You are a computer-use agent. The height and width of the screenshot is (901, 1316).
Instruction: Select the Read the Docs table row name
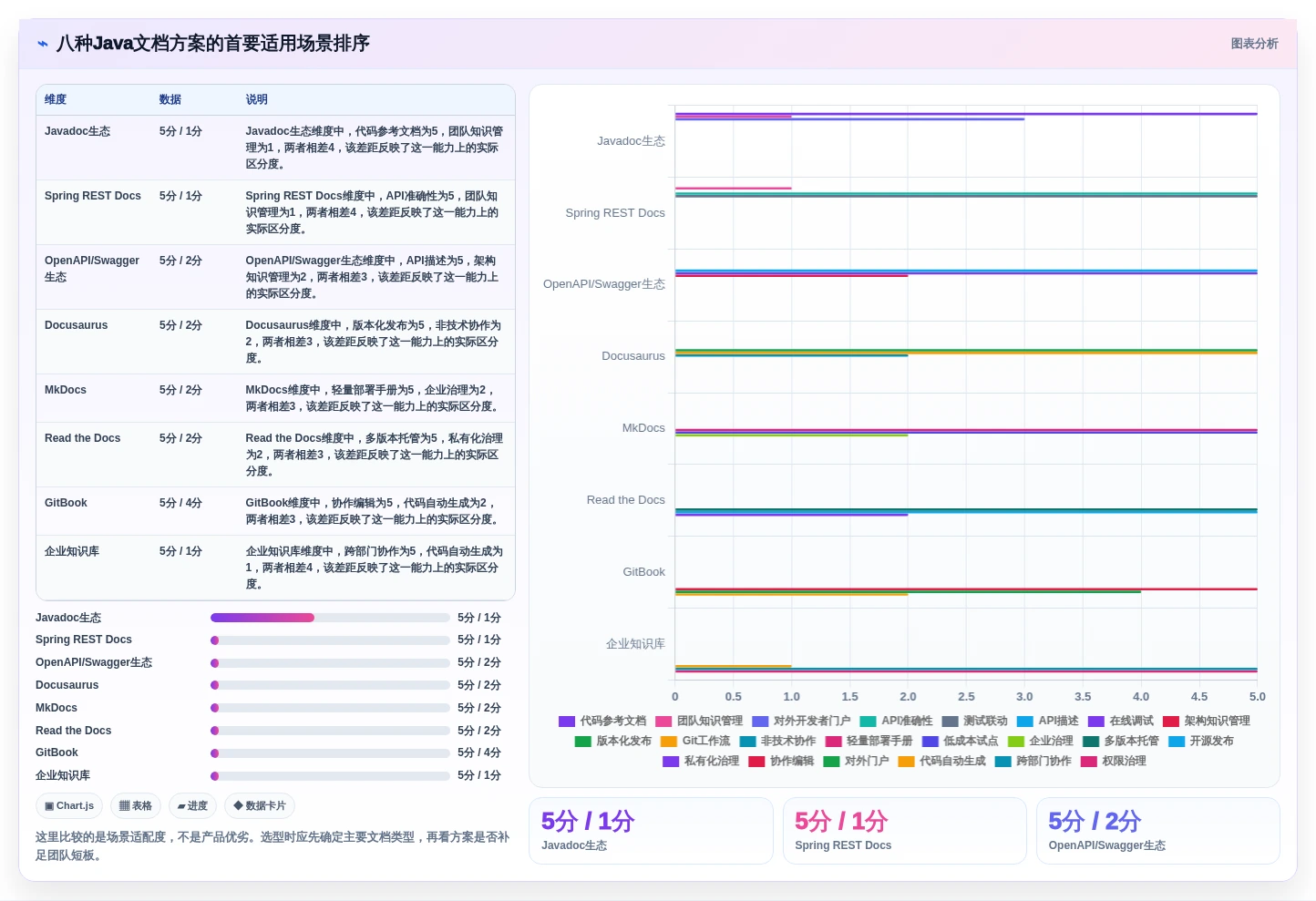pyautogui.click(x=83, y=438)
